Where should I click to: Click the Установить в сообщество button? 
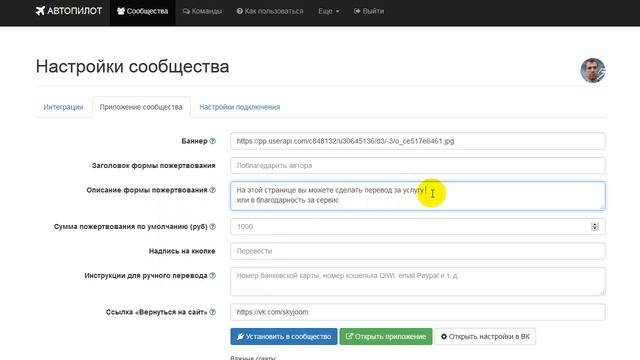(284, 336)
